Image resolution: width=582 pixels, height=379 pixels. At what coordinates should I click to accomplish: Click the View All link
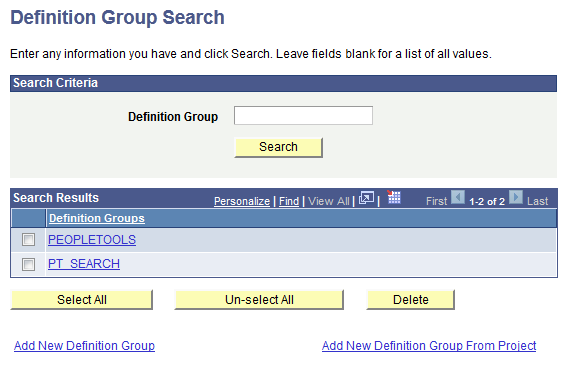tap(329, 201)
